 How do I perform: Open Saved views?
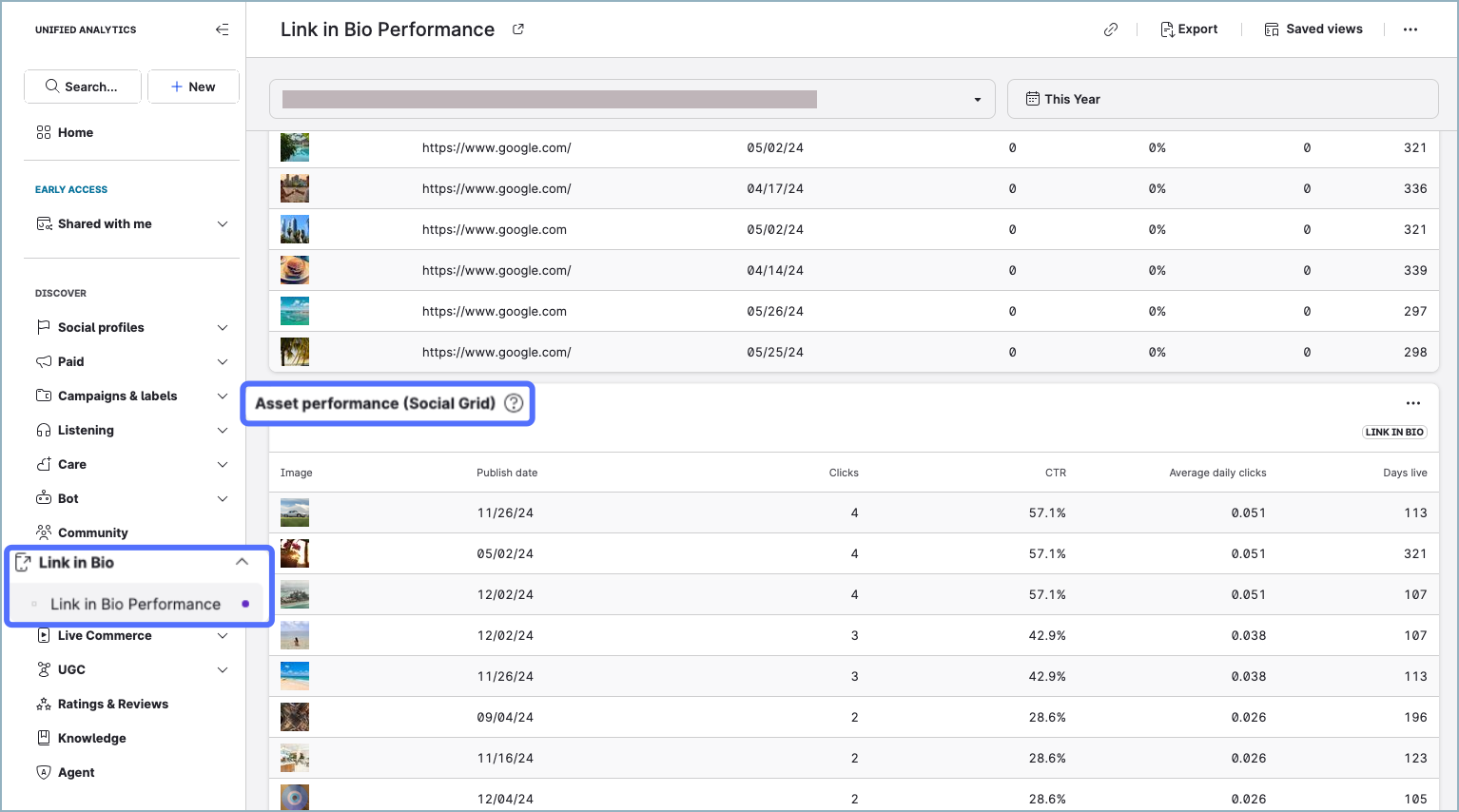1313,29
